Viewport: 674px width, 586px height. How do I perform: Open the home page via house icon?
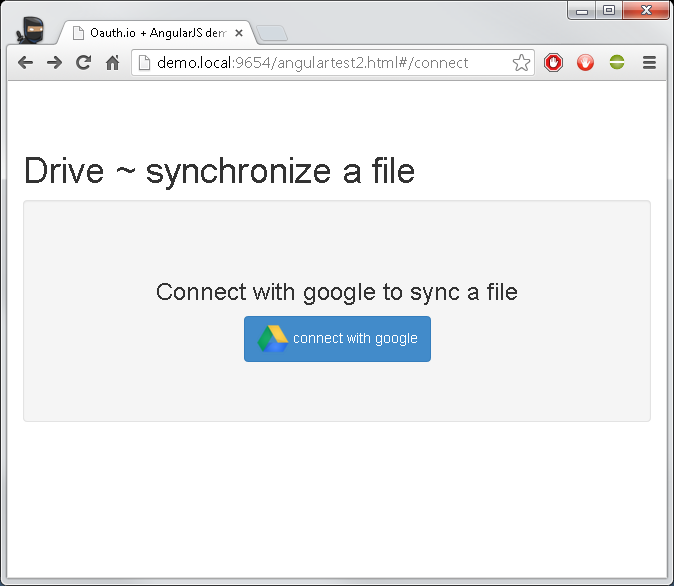tap(113, 63)
